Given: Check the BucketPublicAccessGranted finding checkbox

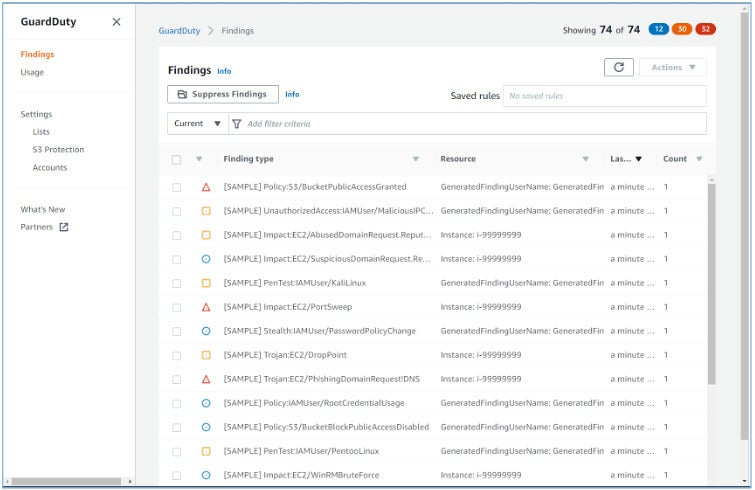Looking at the screenshot, I should click(x=177, y=187).
